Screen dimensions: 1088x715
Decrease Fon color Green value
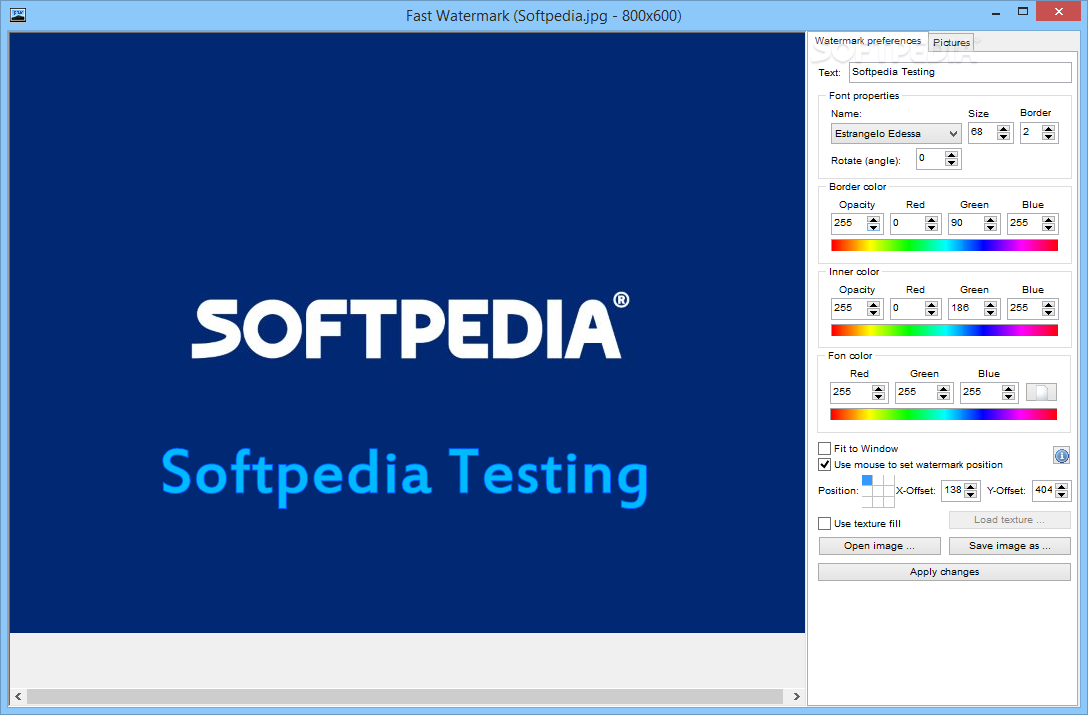[x=943, y=396]
